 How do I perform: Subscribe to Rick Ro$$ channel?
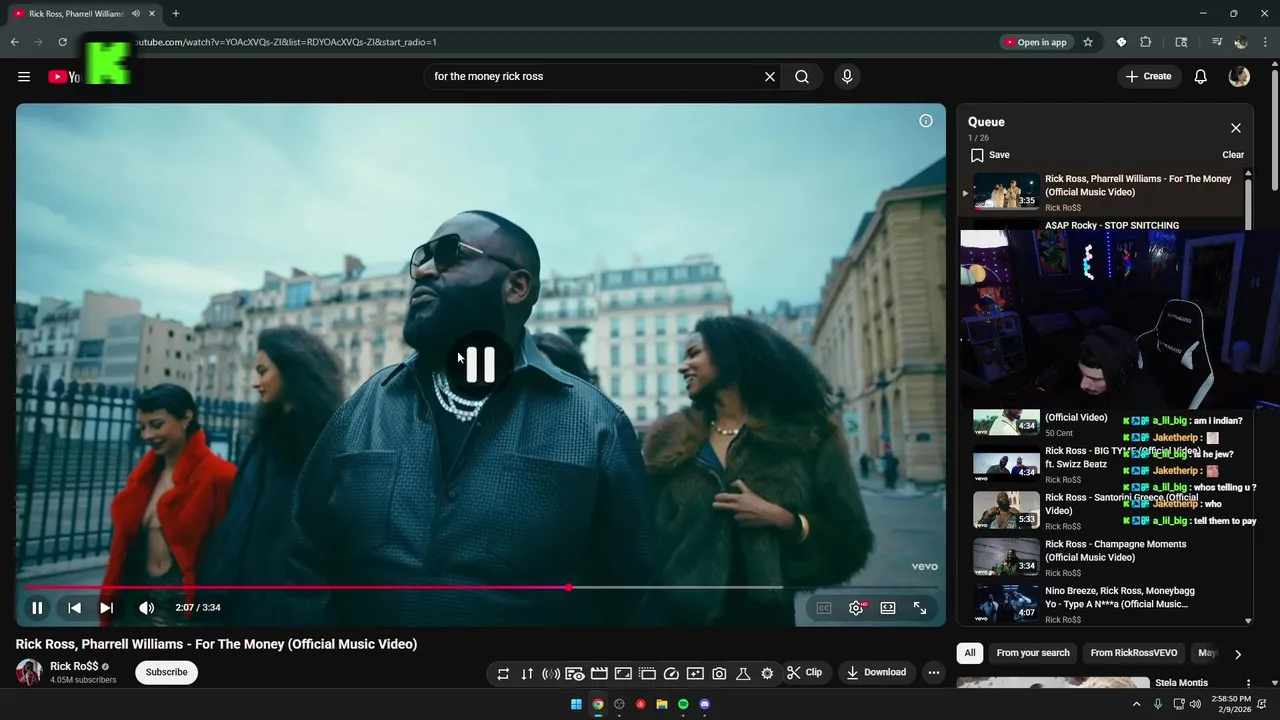166,672
